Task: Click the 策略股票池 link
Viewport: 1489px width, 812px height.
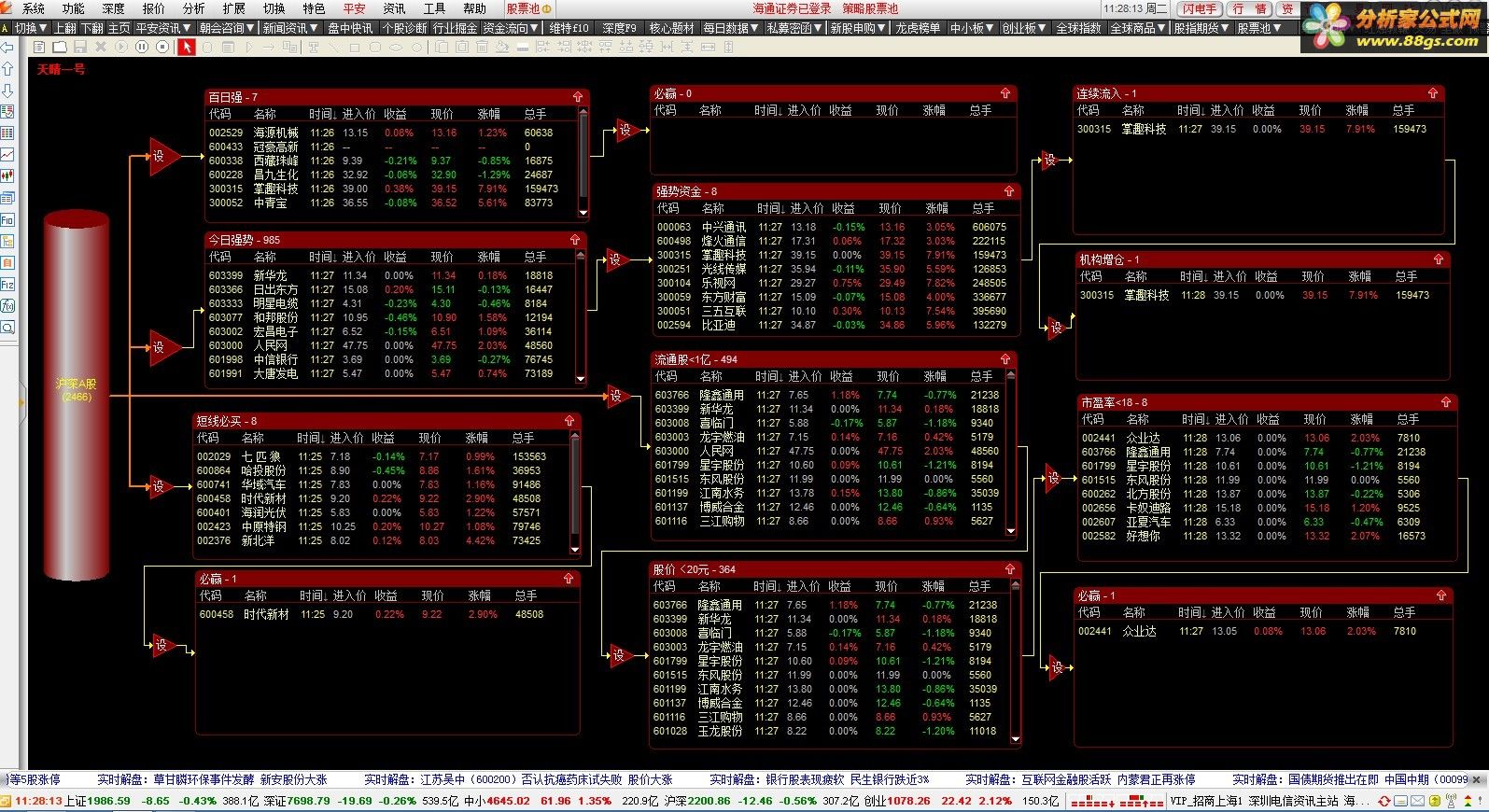Action: (870, 8)
